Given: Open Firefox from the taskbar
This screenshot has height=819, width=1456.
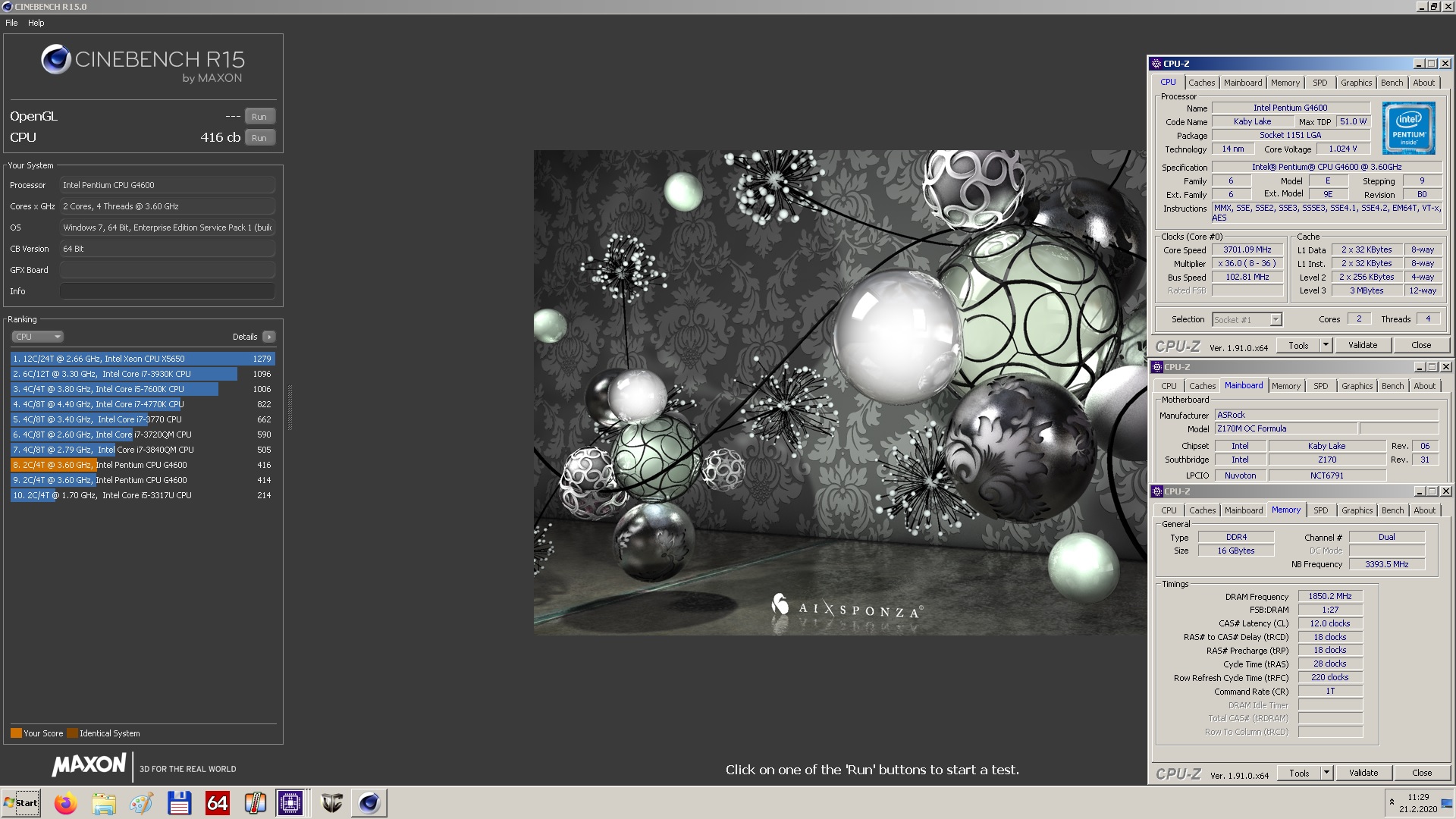Looking at the screenshot, I should click(66, 803).
